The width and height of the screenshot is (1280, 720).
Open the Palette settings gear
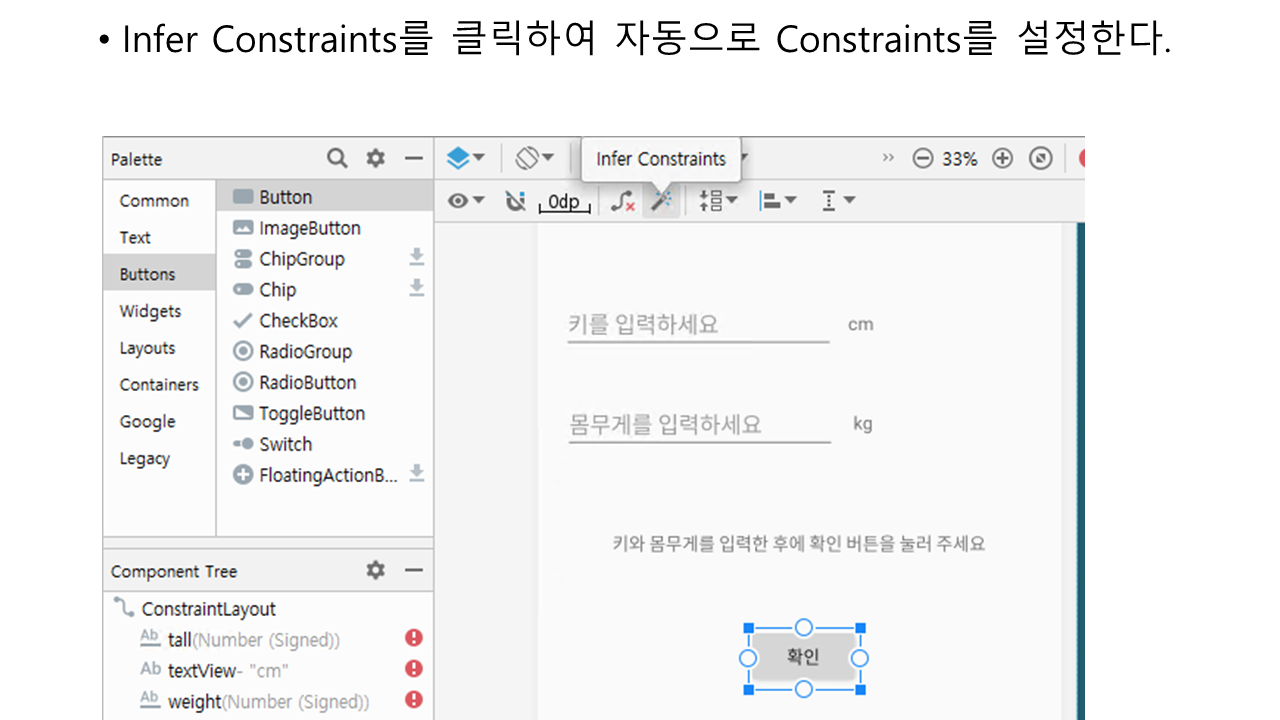click(x=375, y=158)
